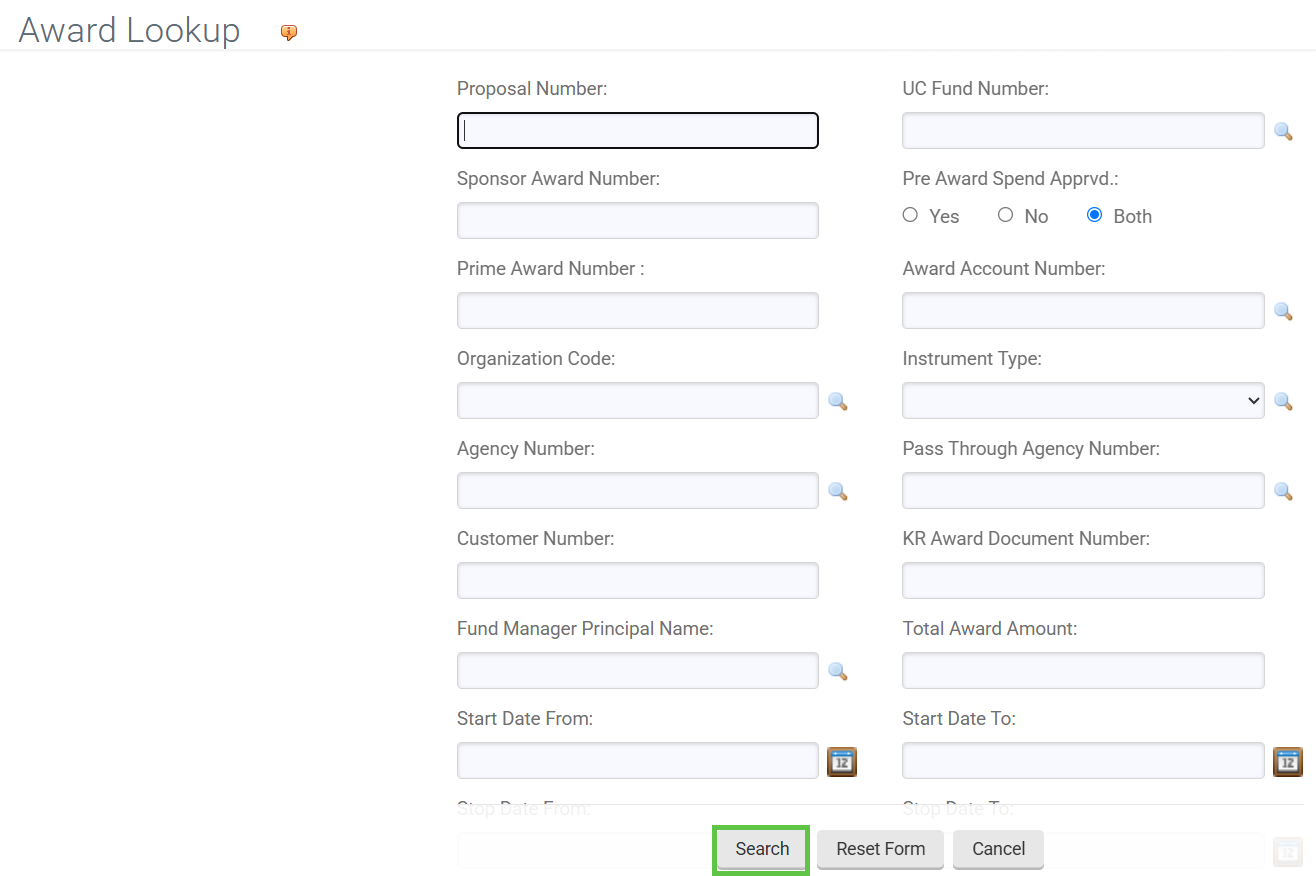This screenshot has height=876, width=1316.
Task: Focus the Pass Through Agency Number field
Action: point(1083,490)
